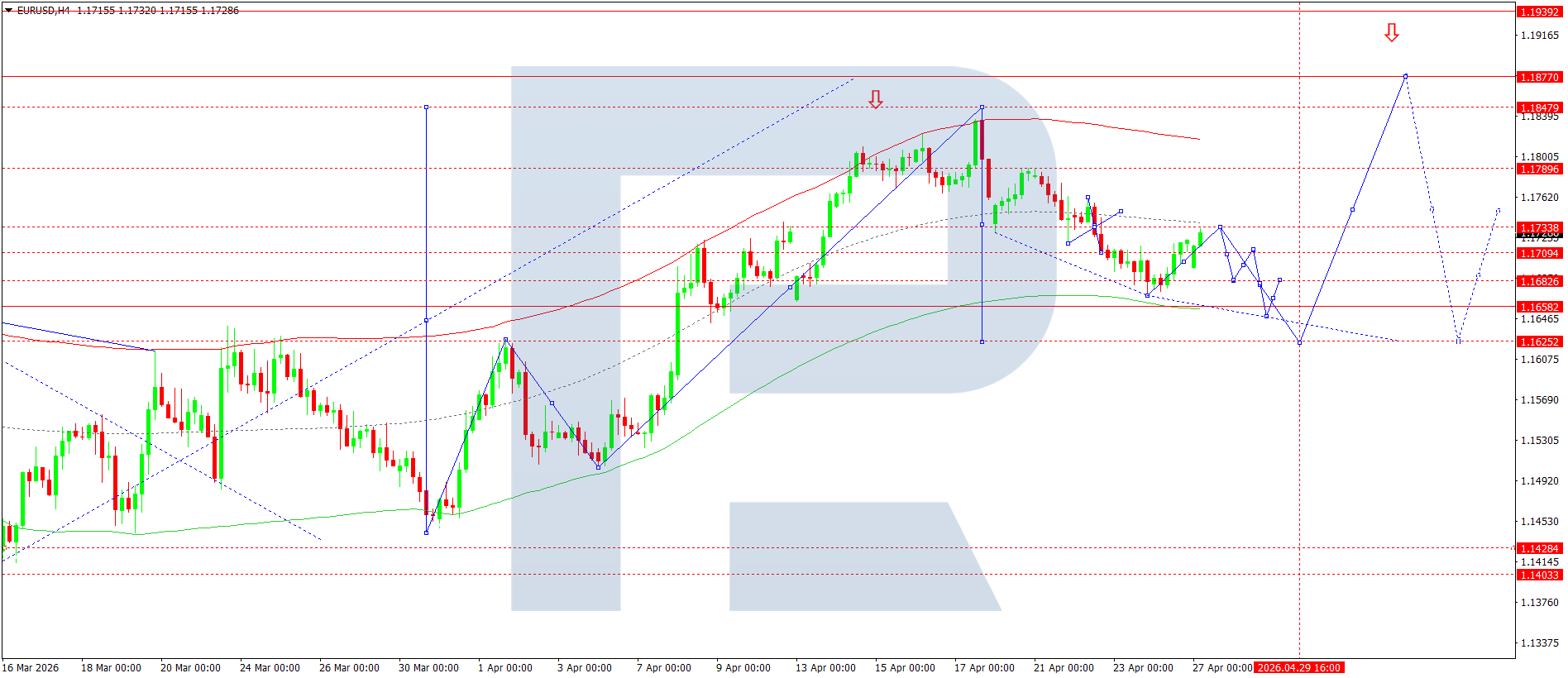This screenshot has width=1568, height=678.
Task: Click the 1.16252 price level label
Action: point(1538,341)
